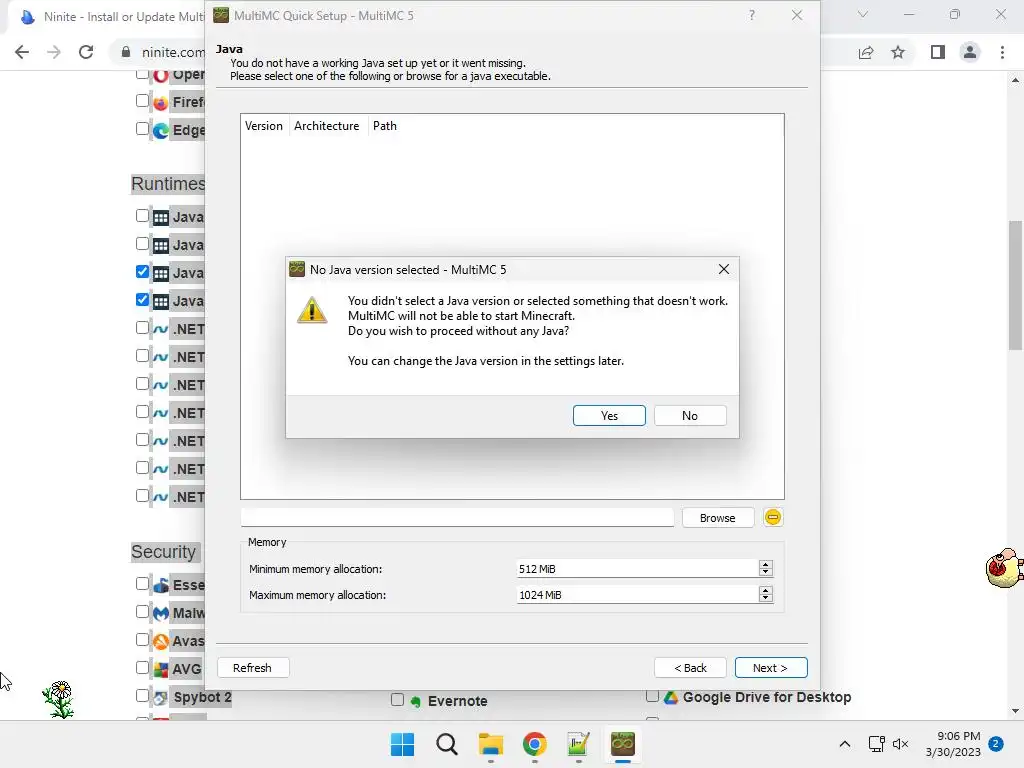The width and height of the screenshot is (1024, 768).
Task: Check the first .NET runtime checkbox
Action: pyautogui.click(x=142, y=328)
